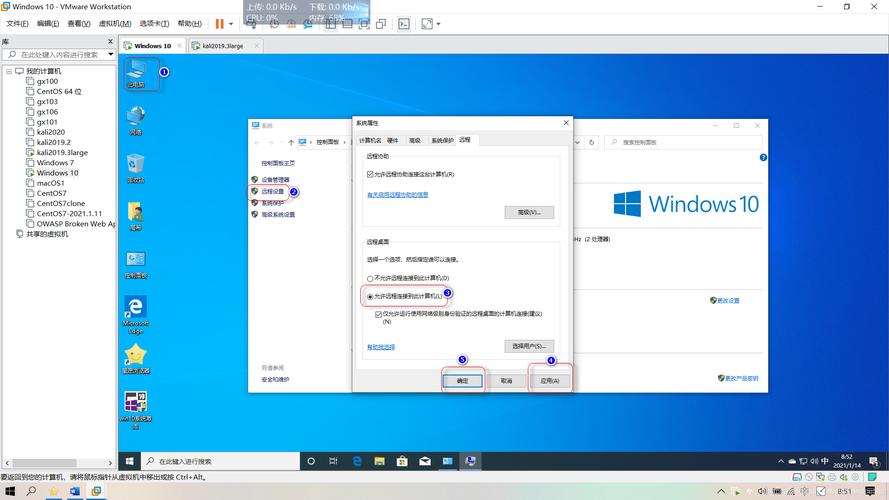This screenshot has height=500, width=889.
Task: Select the Microsoft Edge desktop icon
Action: coord(136,314)
